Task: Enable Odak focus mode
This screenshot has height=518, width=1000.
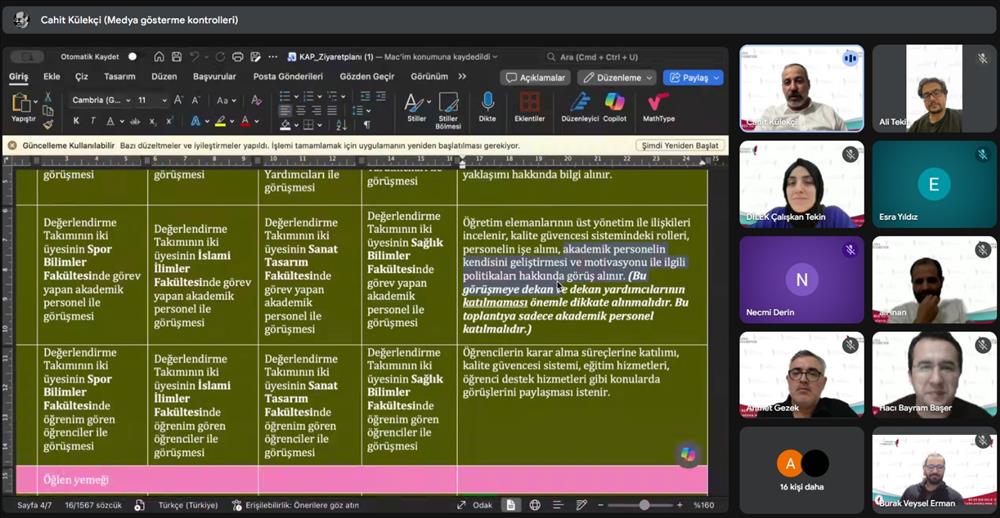Action: (x=474, y=505)
